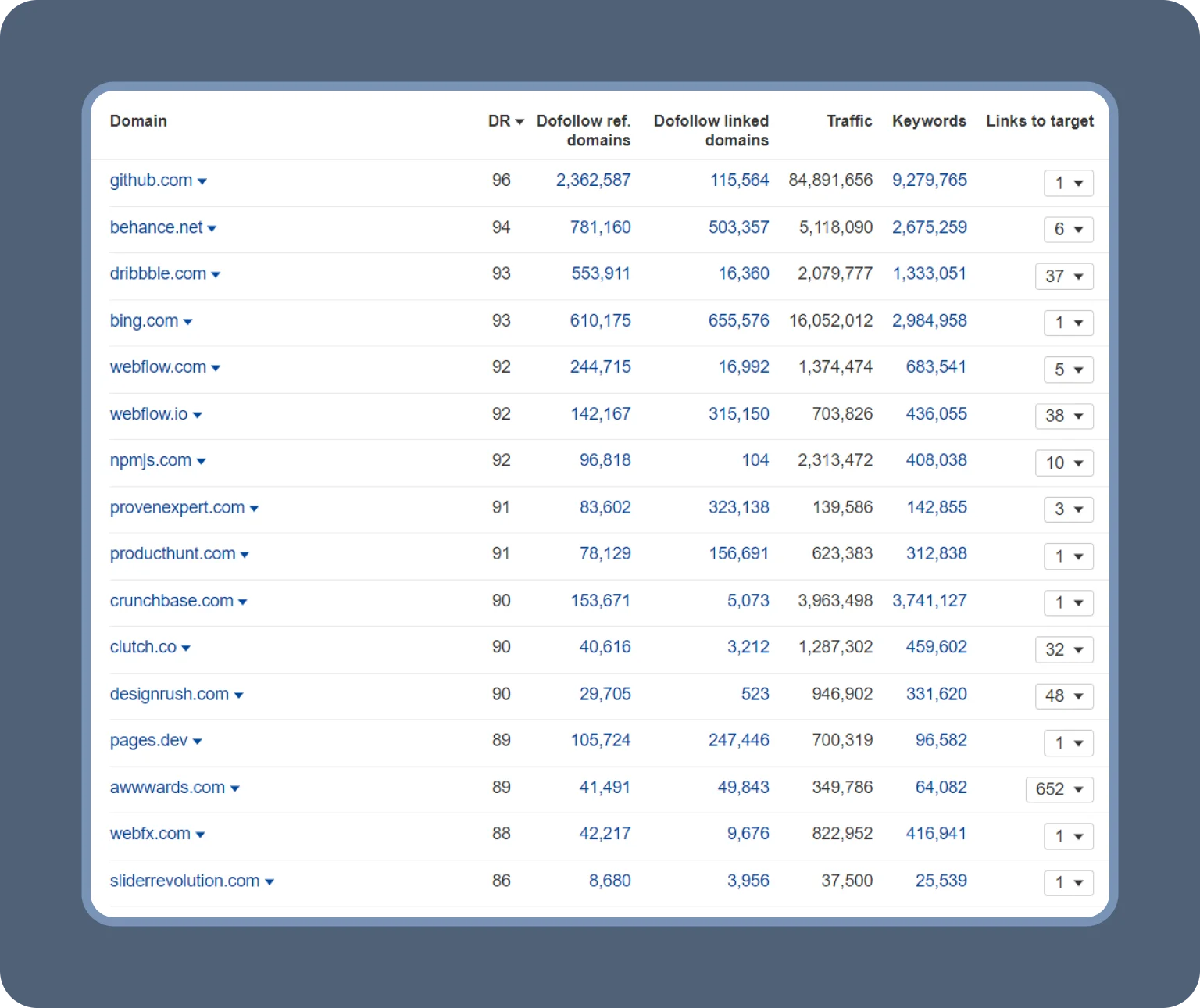The height and width of the screenshot is (1008, 1200).
Task: Sort by Dofollow ref. domains header
Action: pyautogui.click(x=584, y=130)
